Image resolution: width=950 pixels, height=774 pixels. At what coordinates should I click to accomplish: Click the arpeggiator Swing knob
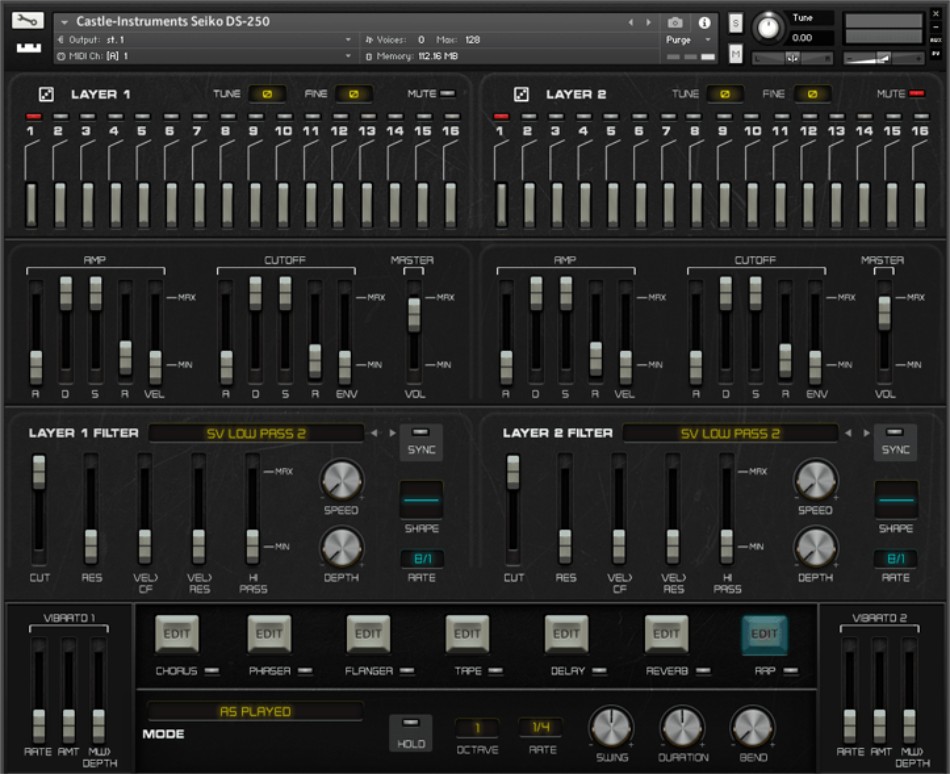[611, 726]
